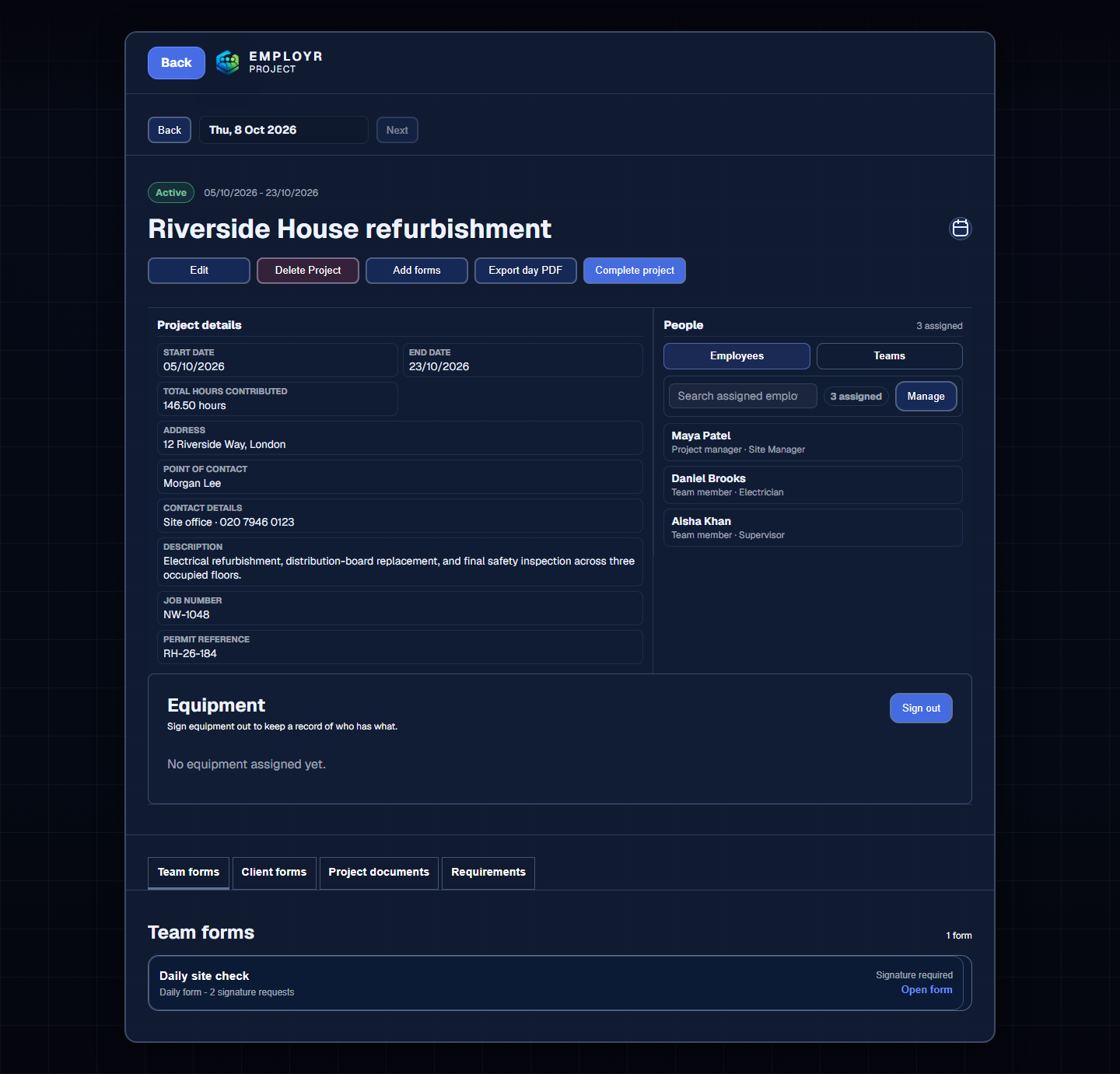Select the Team forms tab

pos(188,873)
